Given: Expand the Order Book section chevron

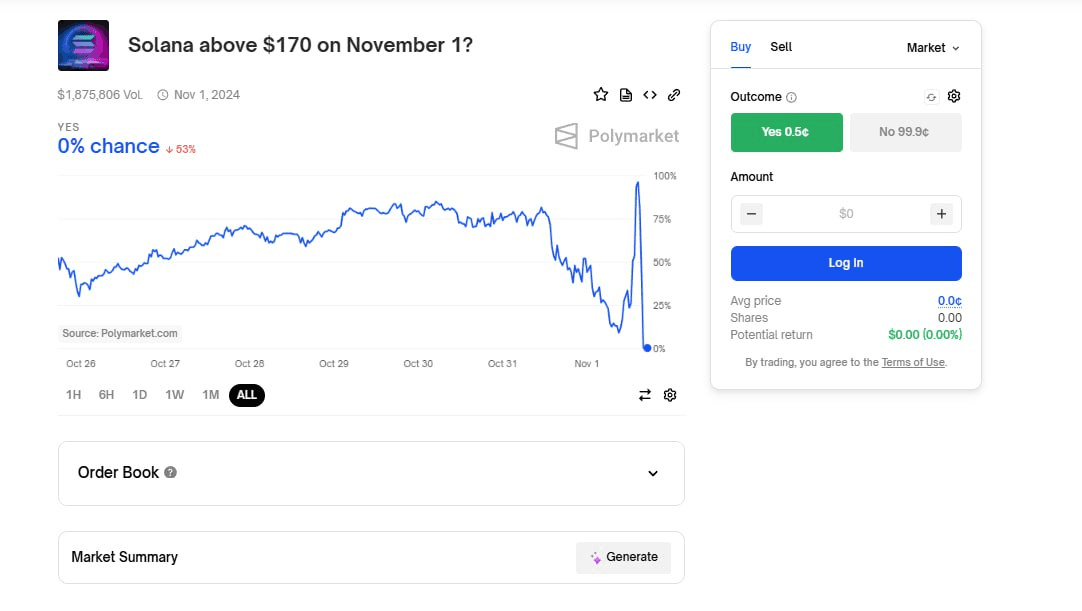Looking at the screenshot, I should tap(653, 474).
